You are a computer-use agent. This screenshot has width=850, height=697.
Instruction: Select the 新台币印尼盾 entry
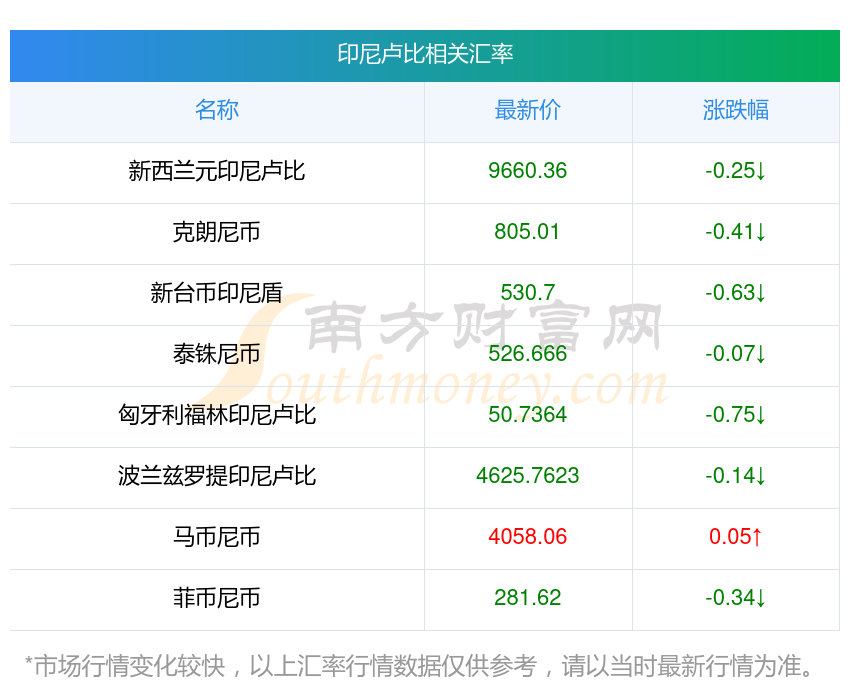click(217, 293)
